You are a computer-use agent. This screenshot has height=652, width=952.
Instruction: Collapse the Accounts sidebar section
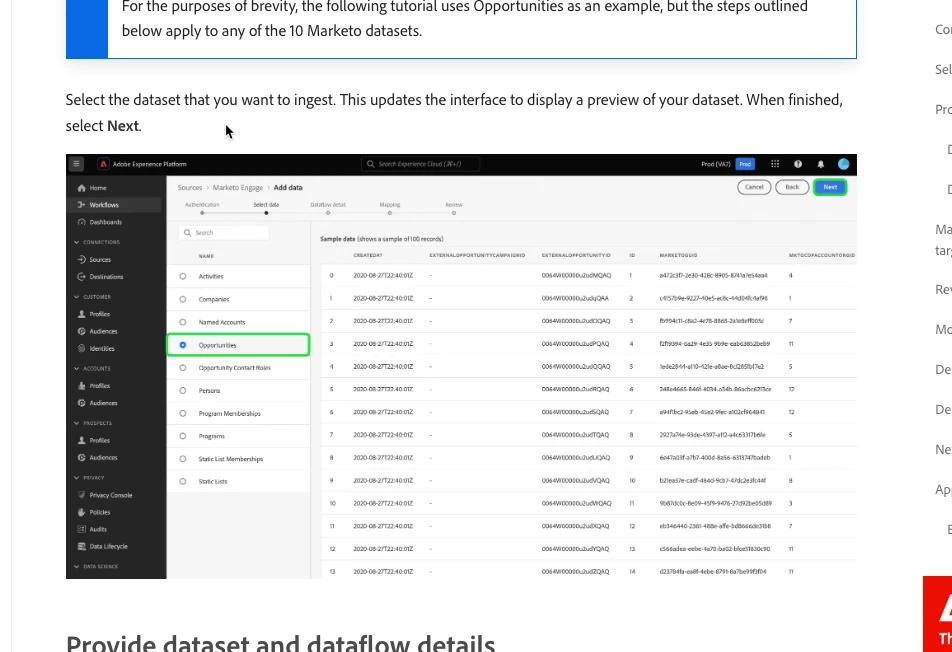coord(76,368)
